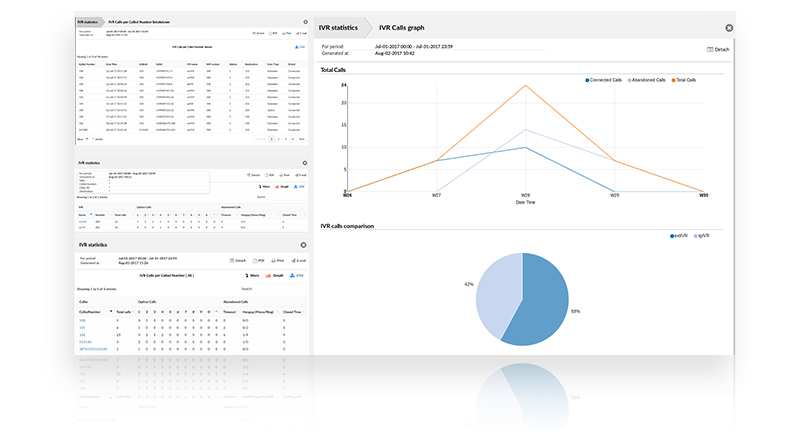Detach the Called Number breakdown panel

(258, 33)
